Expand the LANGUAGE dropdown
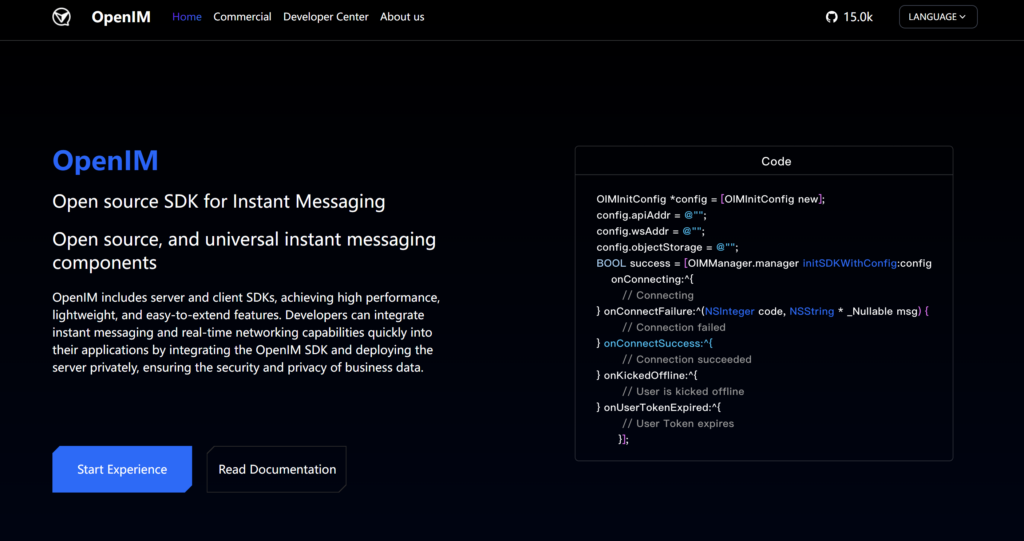Image resolution: width=1024 pixels, height=541 pixels. [937, 17]
